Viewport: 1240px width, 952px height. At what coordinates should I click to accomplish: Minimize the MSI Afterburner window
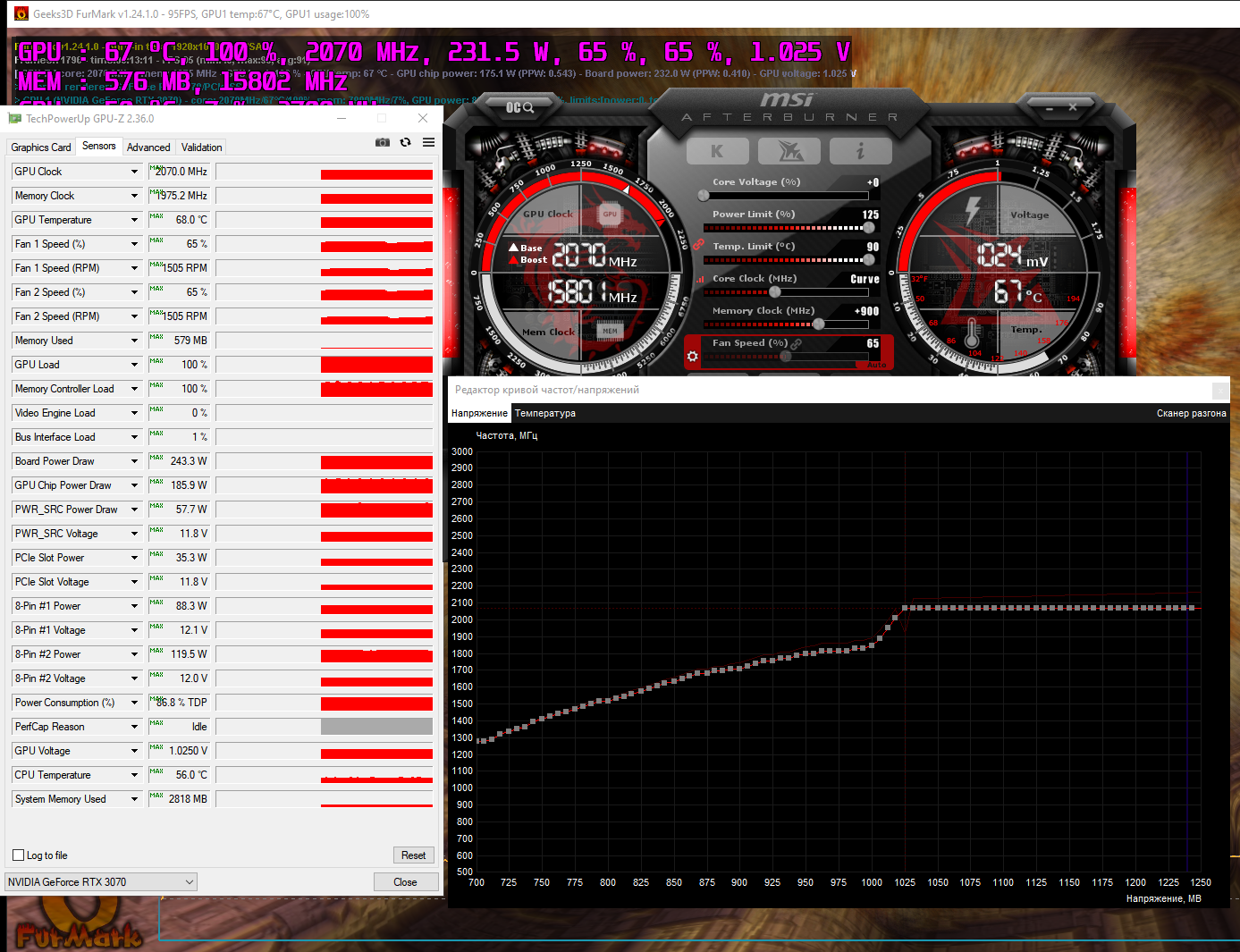1050,107
